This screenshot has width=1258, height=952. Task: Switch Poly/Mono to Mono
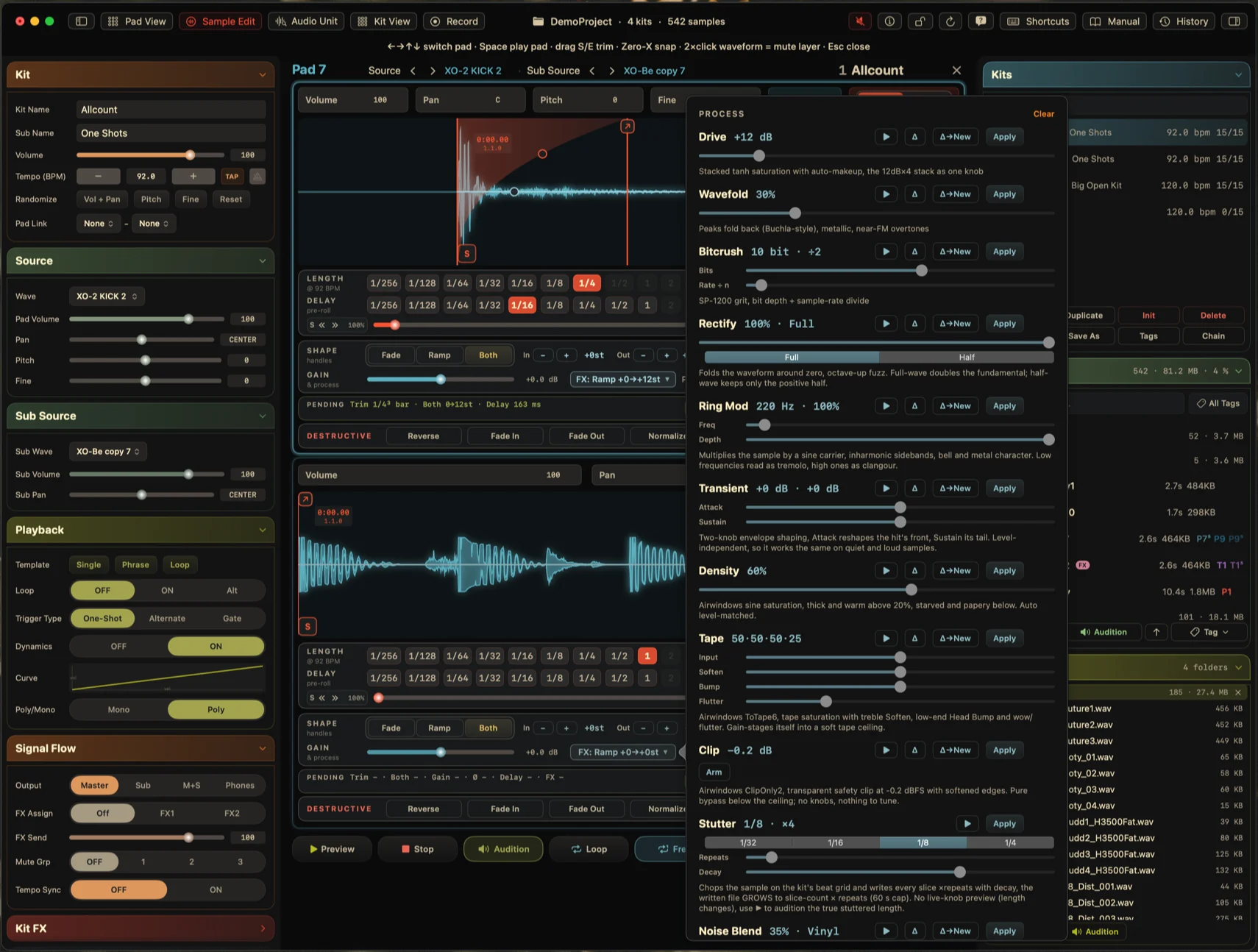click(118, 710)
